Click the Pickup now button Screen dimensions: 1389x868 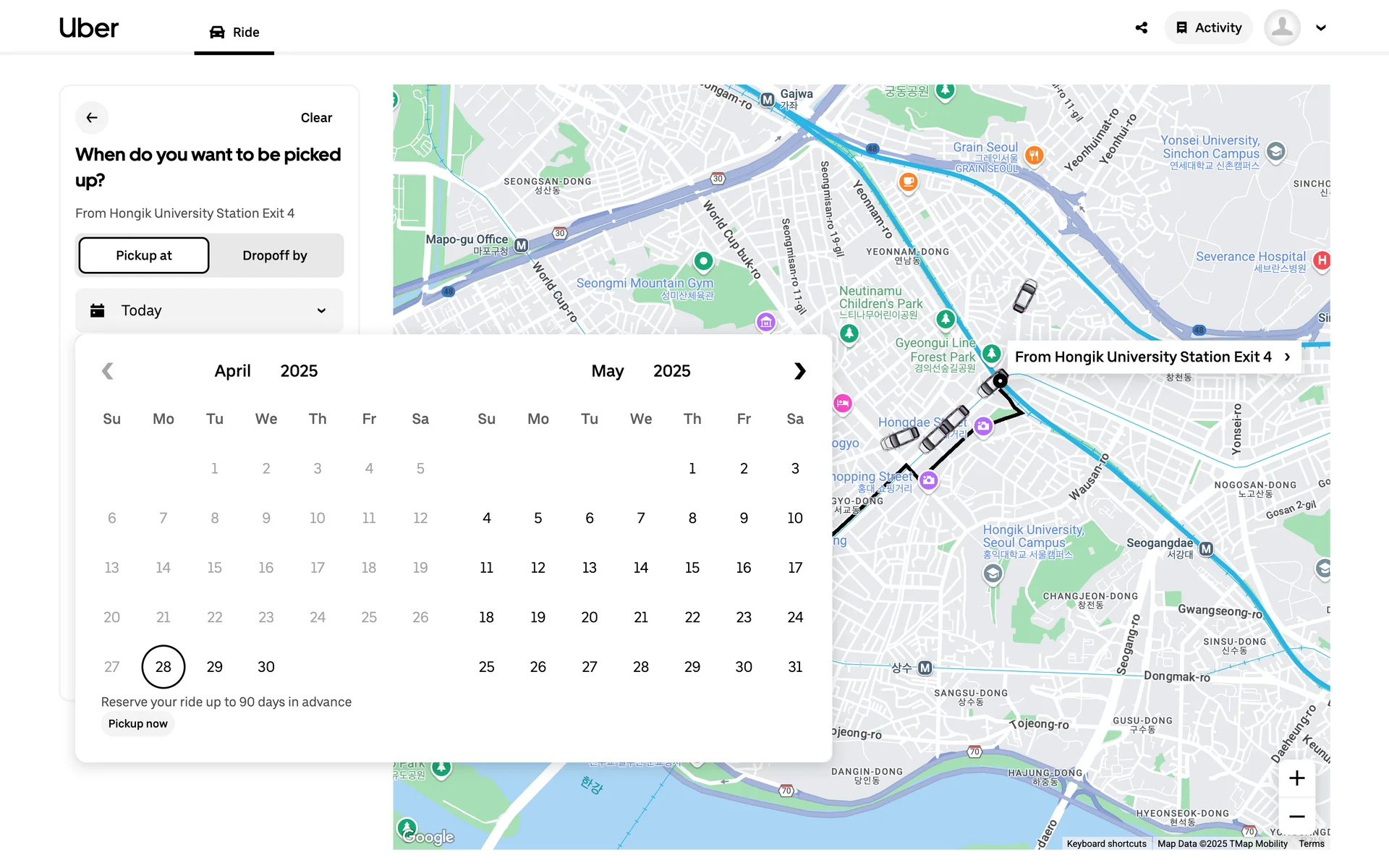pyautogui.click(x=138, y=723)
